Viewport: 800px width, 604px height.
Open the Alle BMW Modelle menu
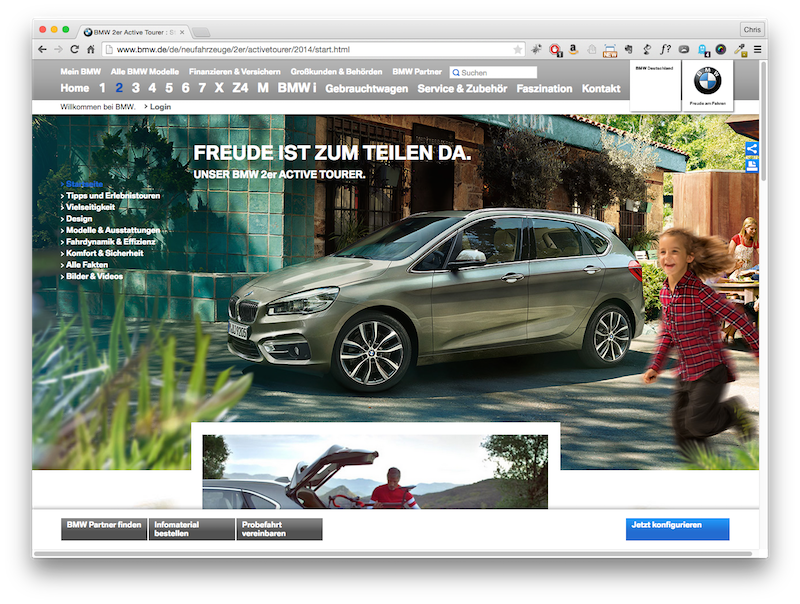pyautogui.click(x=145, y=72)
